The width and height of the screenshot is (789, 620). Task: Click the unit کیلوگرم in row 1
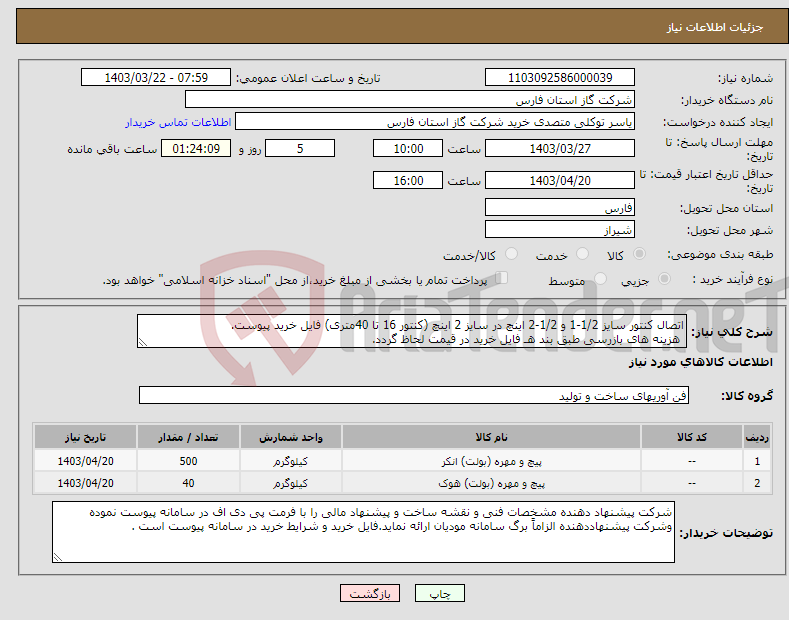pyautogui.click(x=291, y=461)
